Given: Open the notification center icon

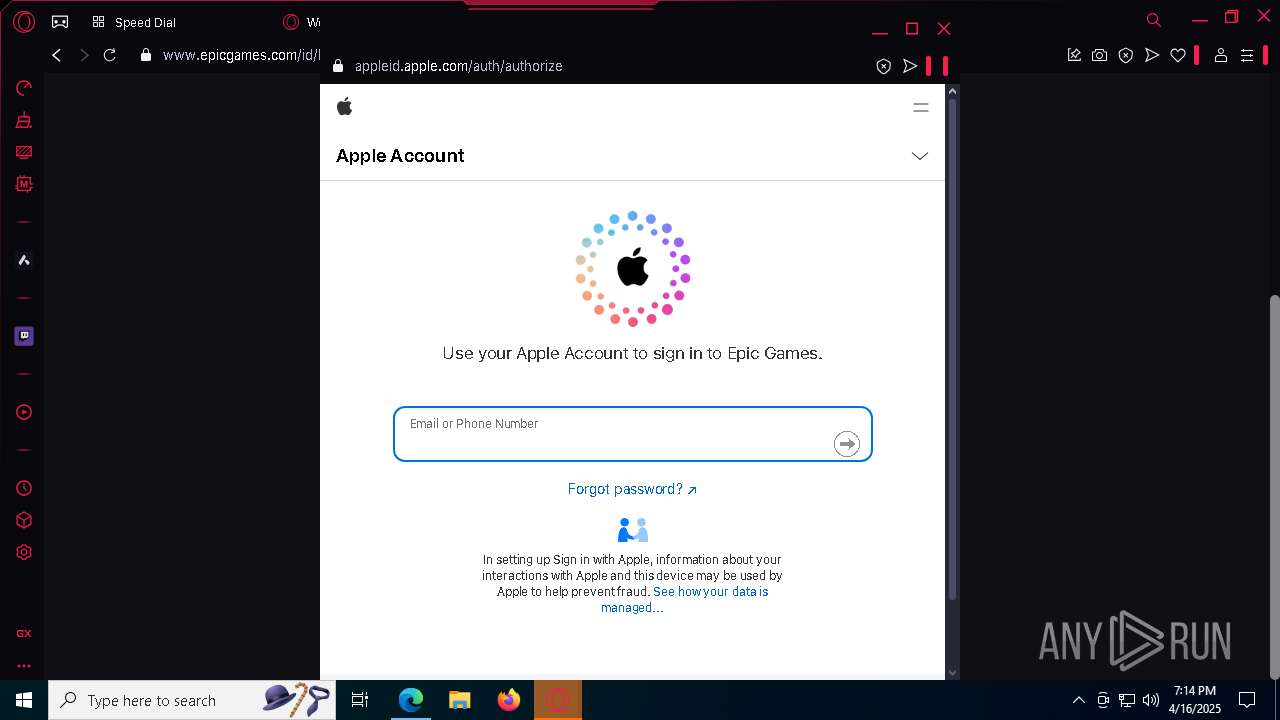Looking at the screenshot, I should [1247, 700].
